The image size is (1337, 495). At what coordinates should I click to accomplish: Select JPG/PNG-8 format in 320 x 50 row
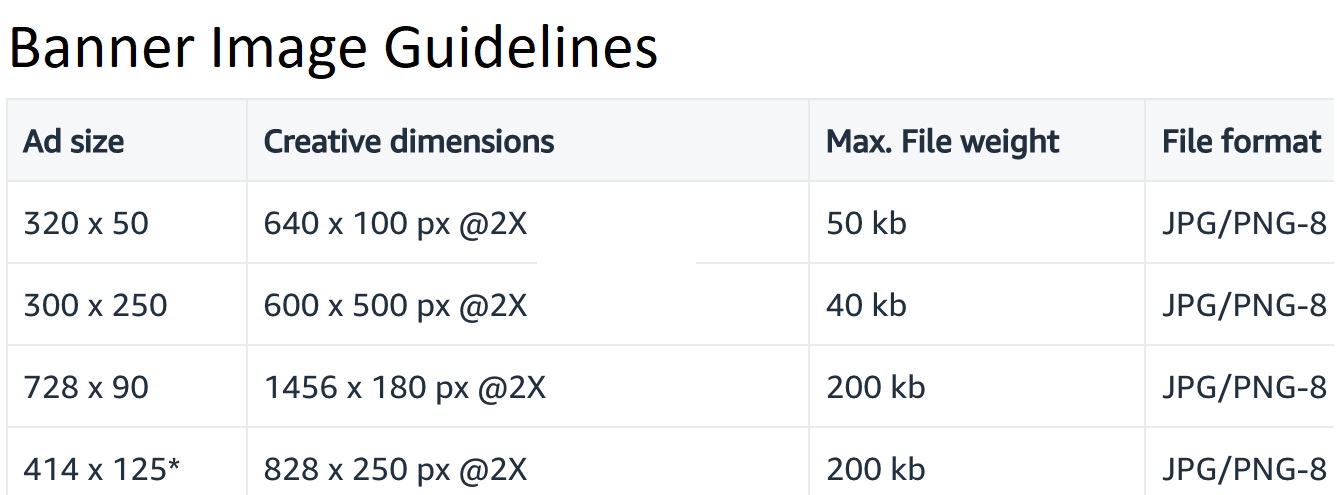pyautogui.click(x=1244, y=223)
